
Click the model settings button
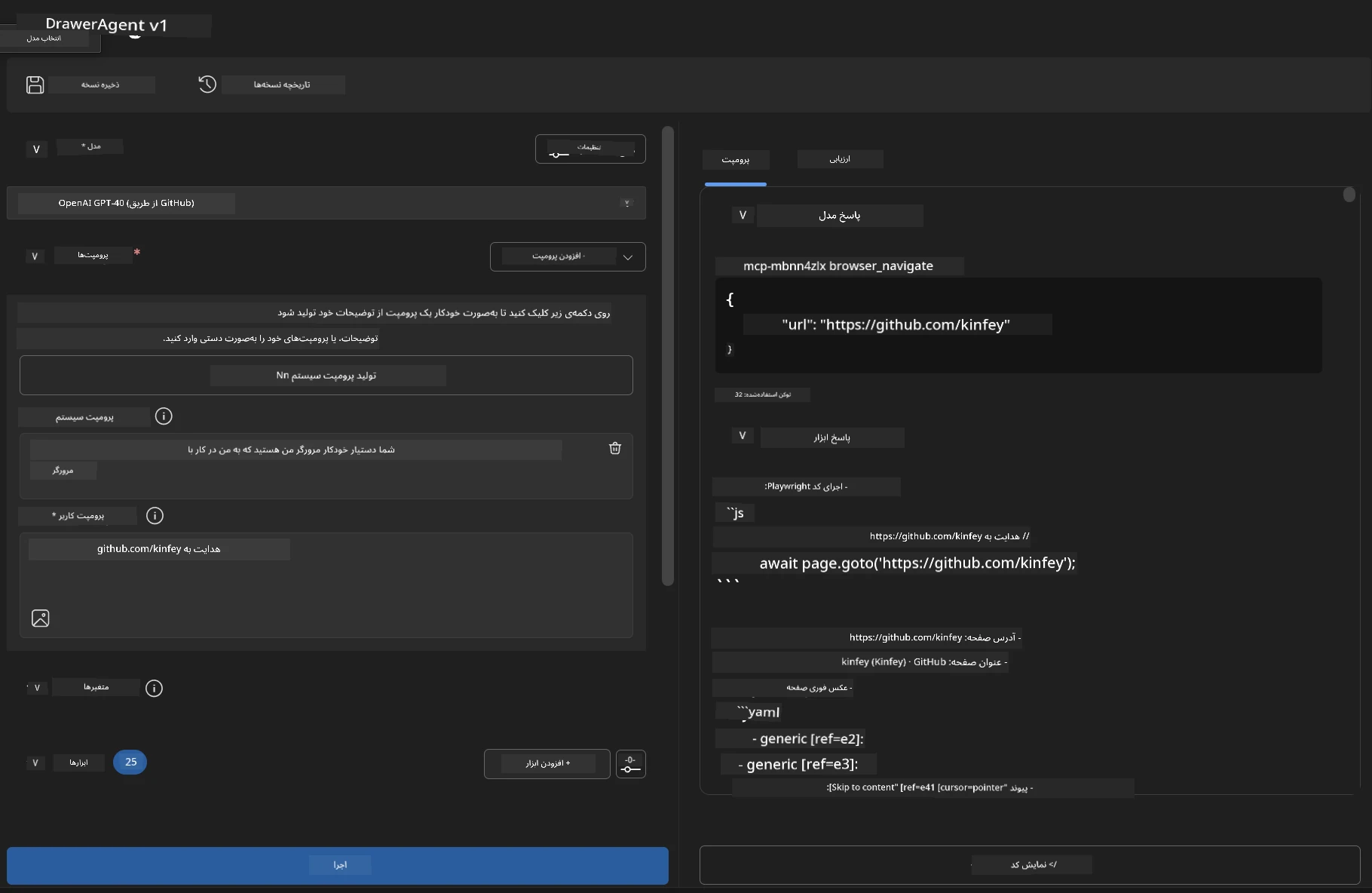pos(590,149)
